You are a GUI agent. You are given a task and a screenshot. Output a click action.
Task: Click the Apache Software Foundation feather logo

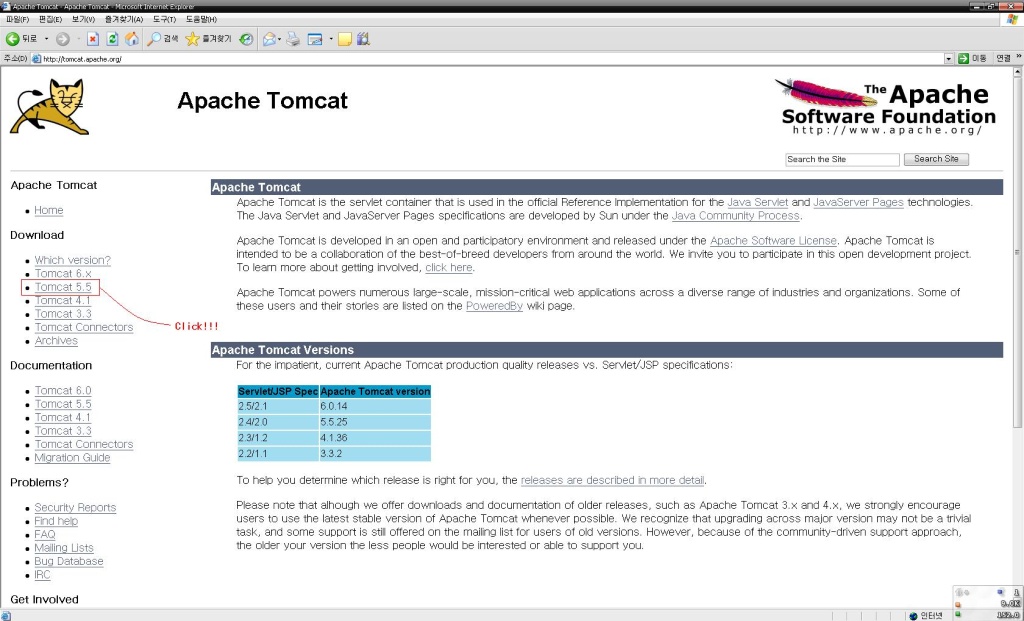pyautogui.click(x=885, y=106)
